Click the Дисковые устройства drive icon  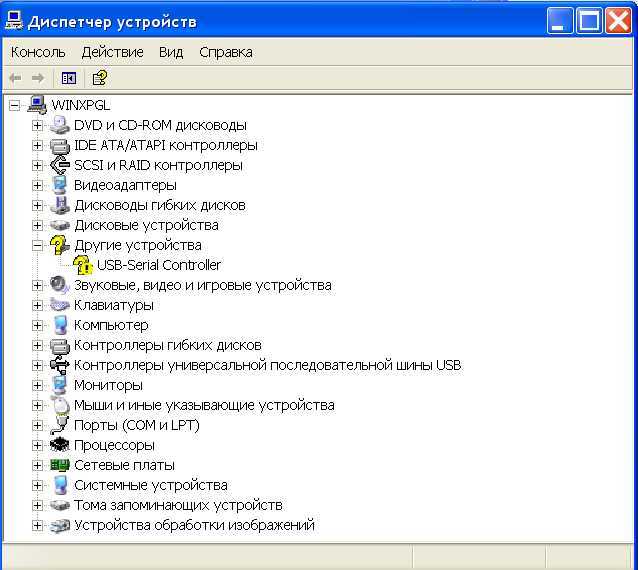coord(60,225)
